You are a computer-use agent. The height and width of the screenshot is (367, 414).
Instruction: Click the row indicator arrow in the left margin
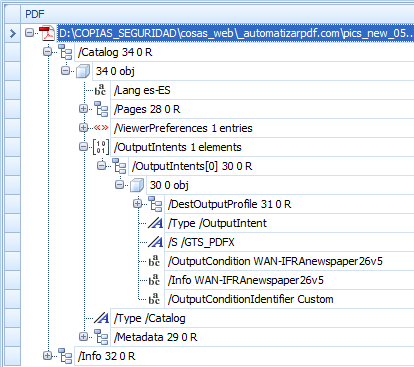click(13, 33)
